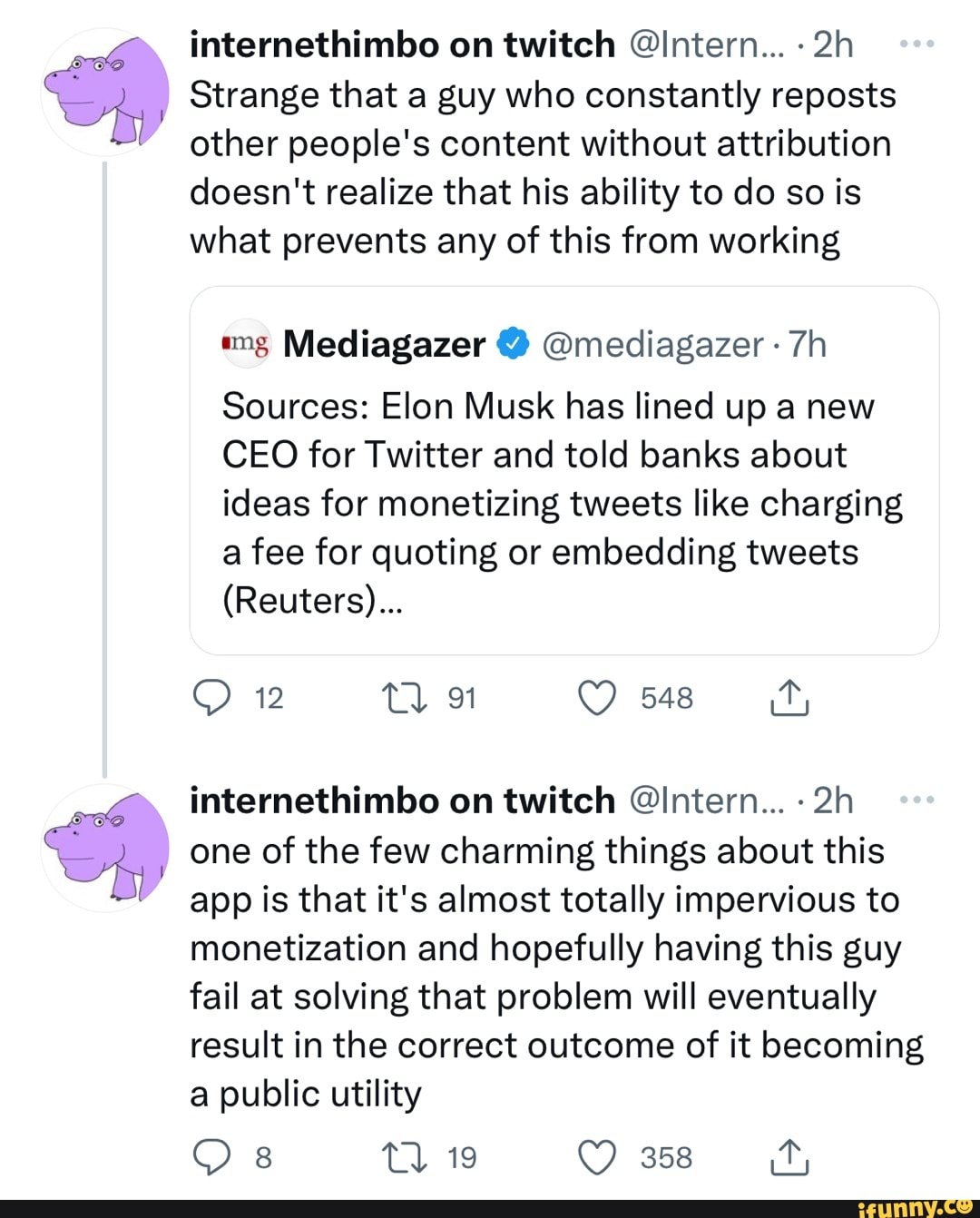This screenshot has height=1218, width=980.
Task: Click the Mediagazer verified badge
Action: pyautogui.click(x=513, y=344)
